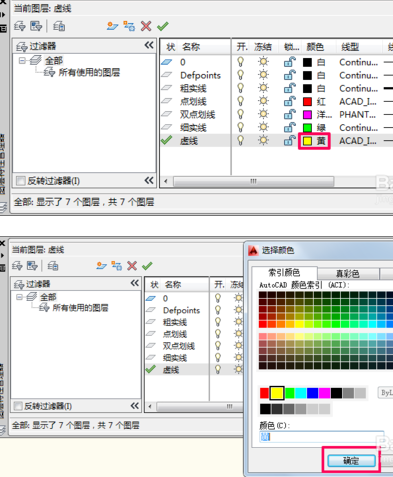Sort by 线型 column header

coord(350,47)
